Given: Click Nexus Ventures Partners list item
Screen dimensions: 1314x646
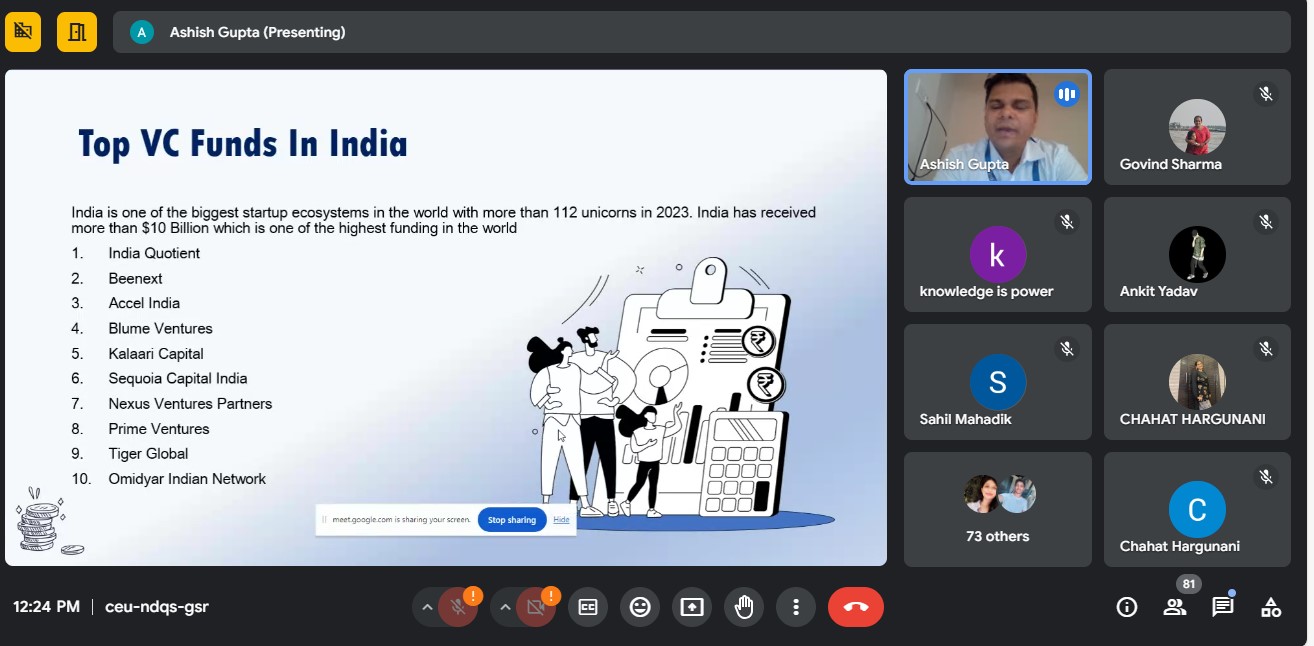Looking at the screenshot, I should click(190, 403).
